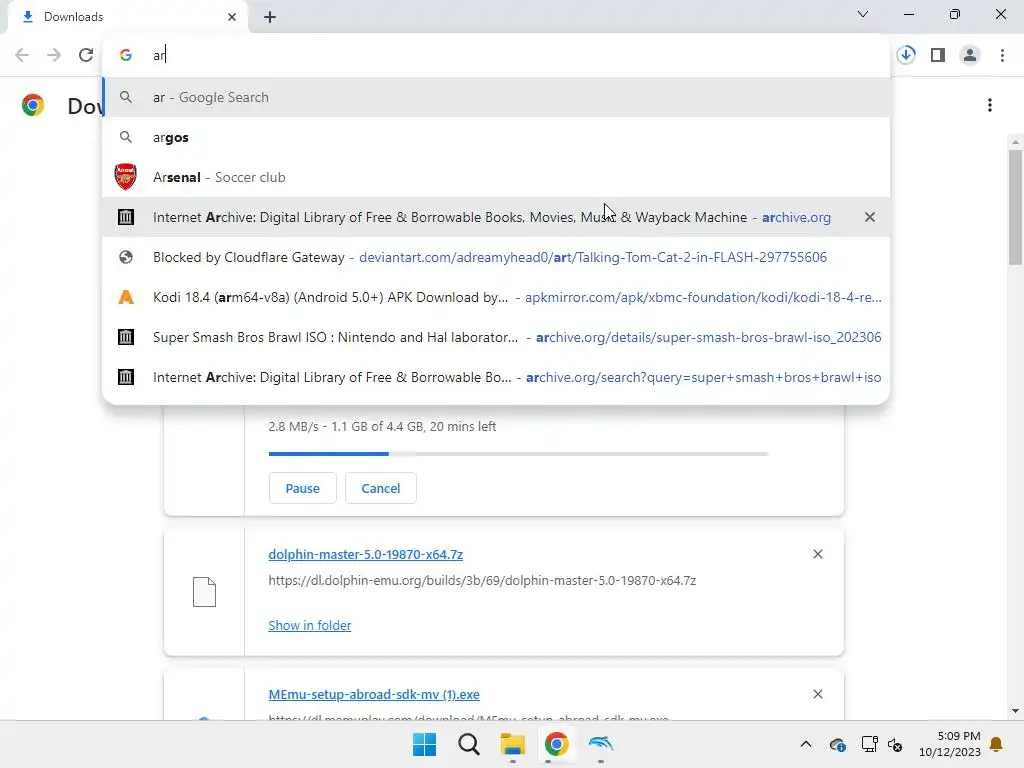Close the Downloads tab
Viewport: 1024px width, 768px height.
click(x=232, y=17)
